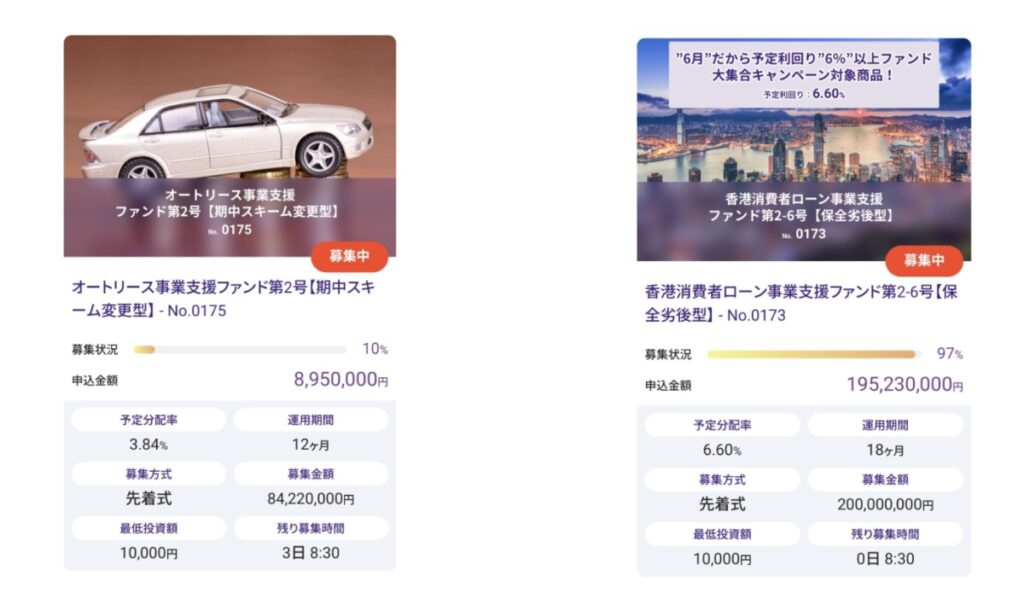
Task: Open the Hong Kong skyline fund thumbnail
Action: 803,148
